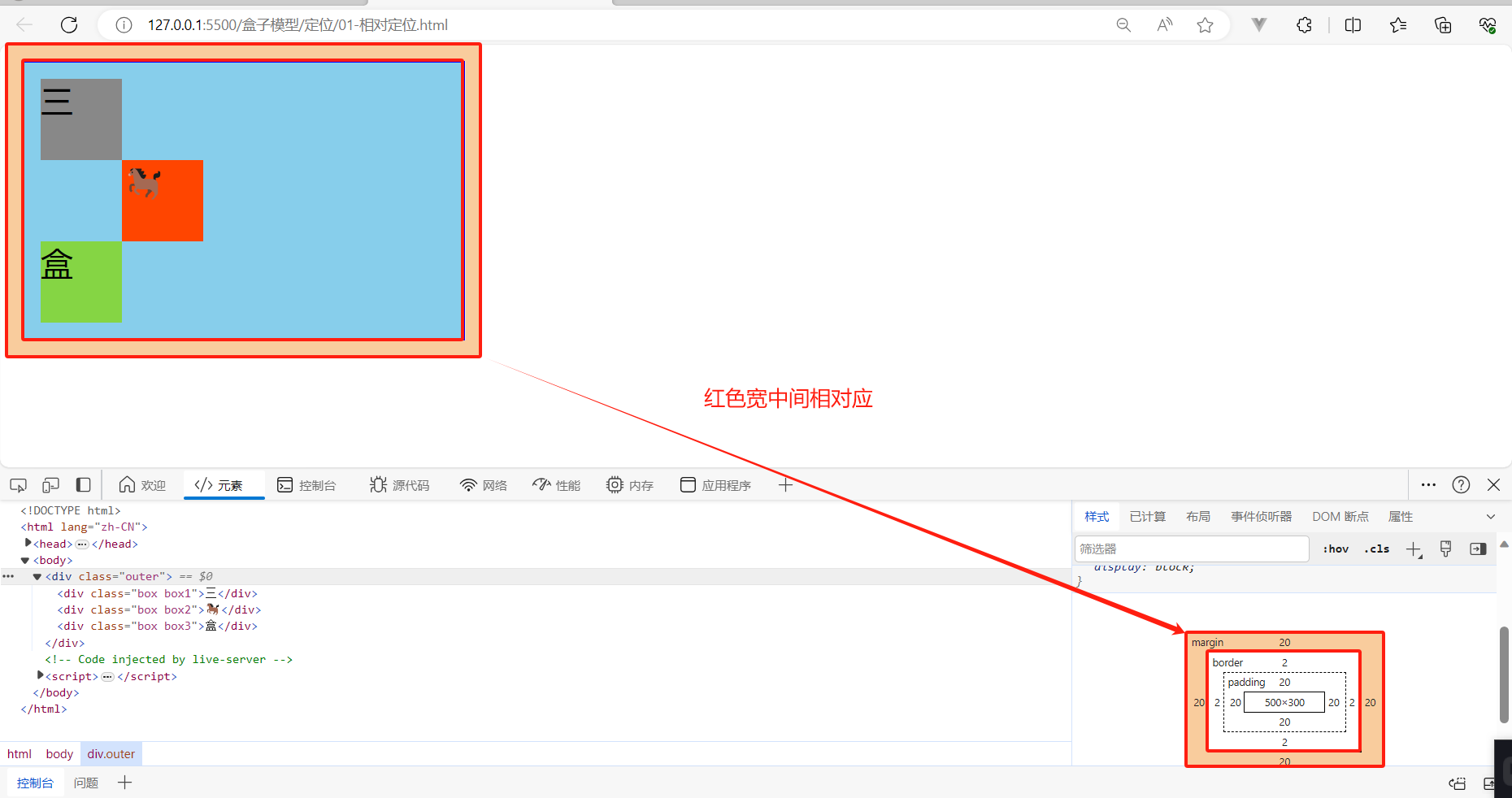Open the 应用程序 tab
1512x798 pixels.
(715, 485)
